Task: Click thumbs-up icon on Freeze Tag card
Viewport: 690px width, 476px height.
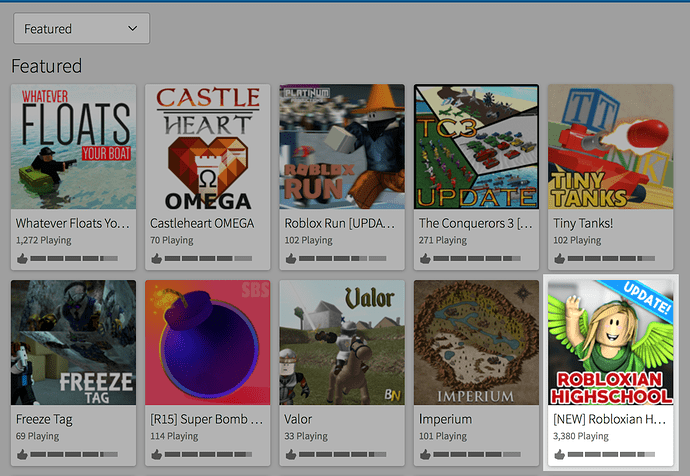Action: (22, 454)
